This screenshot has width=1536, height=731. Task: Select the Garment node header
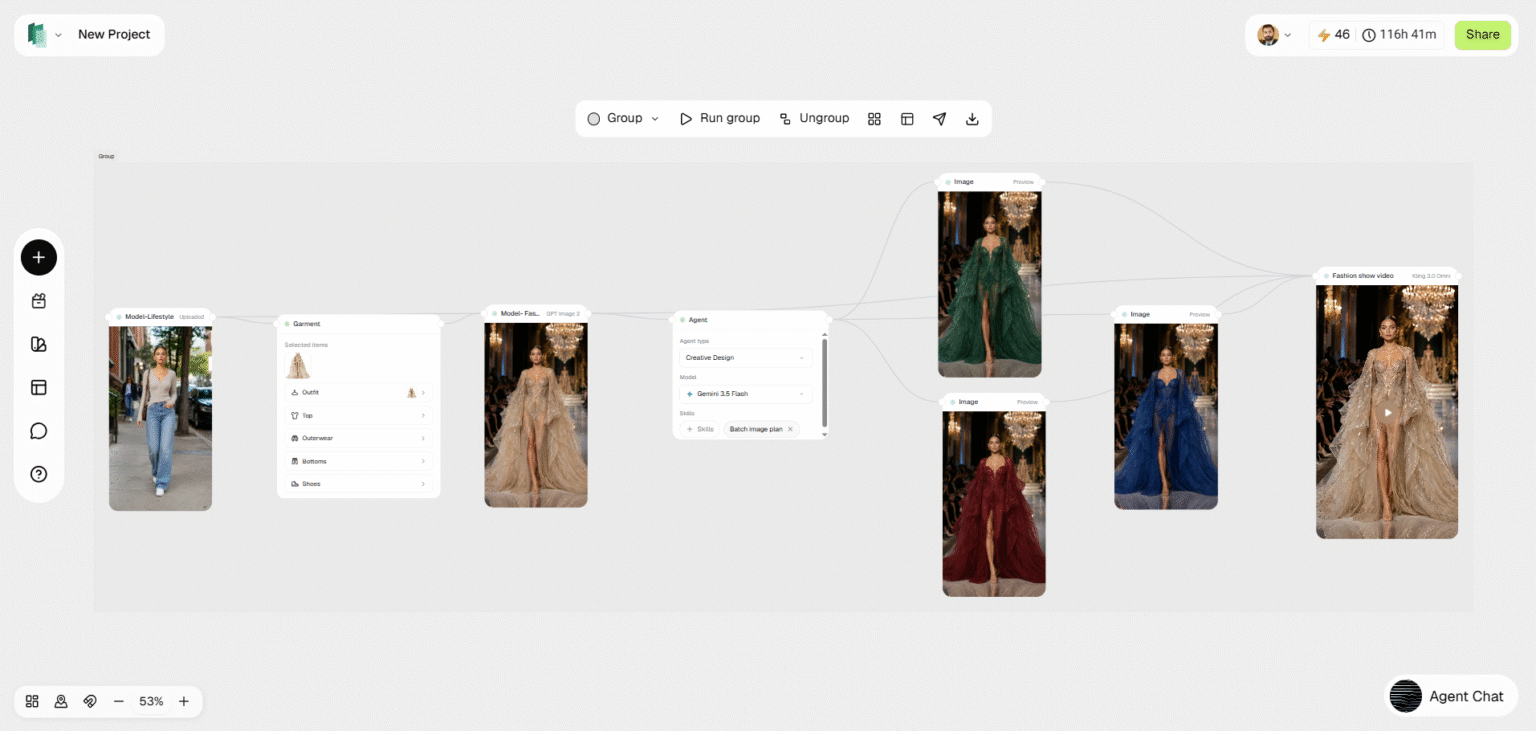359,323
